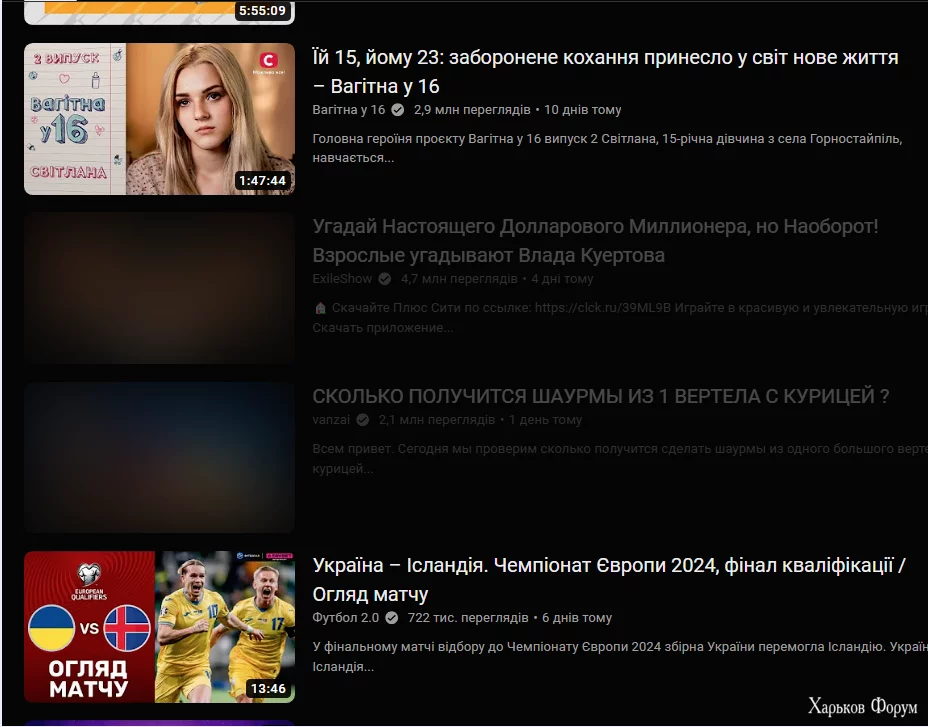This screenshot has height=727, width=928.
Task: Click verified badge next to ExileShow
Action: coord(385,279)
